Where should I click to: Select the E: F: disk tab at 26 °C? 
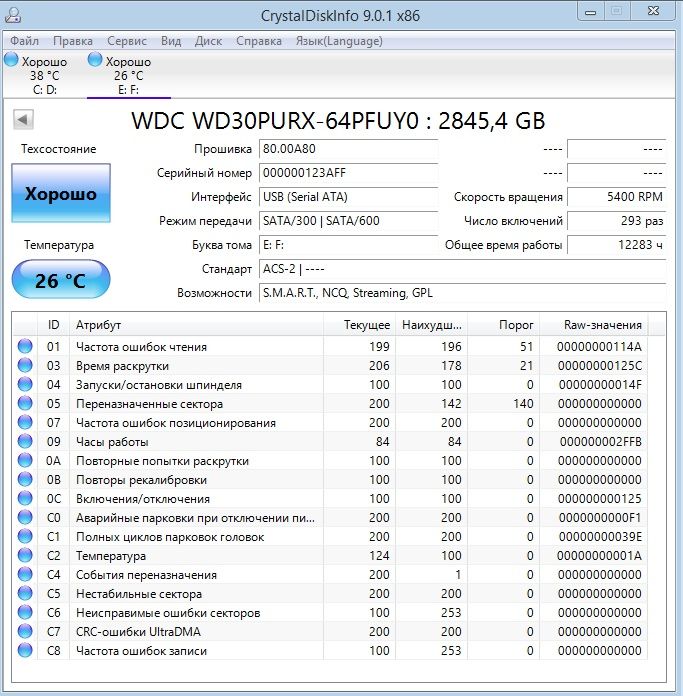pos(129,75)
